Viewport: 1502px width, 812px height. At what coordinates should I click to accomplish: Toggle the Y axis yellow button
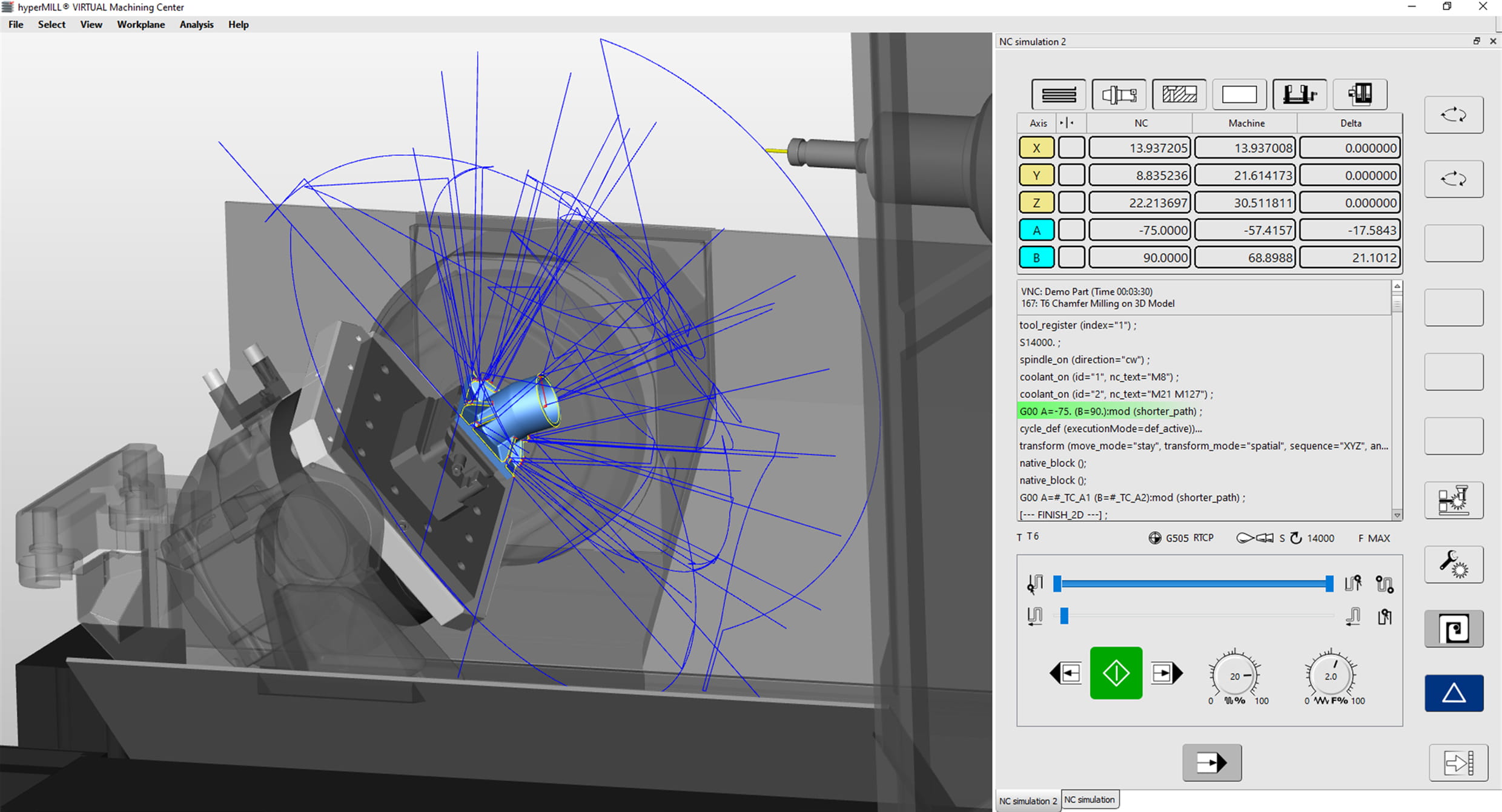click(x=1036, y=175)
